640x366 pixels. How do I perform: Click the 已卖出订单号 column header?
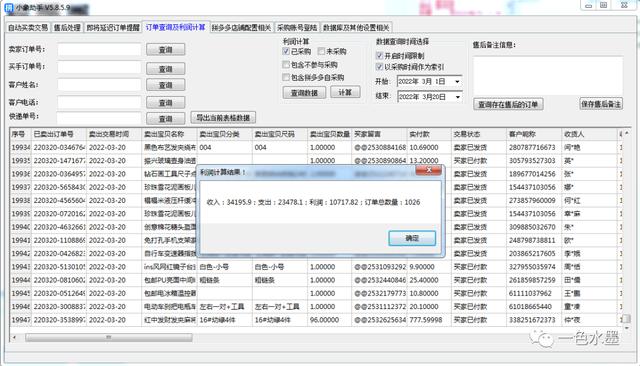pos(59,134)
